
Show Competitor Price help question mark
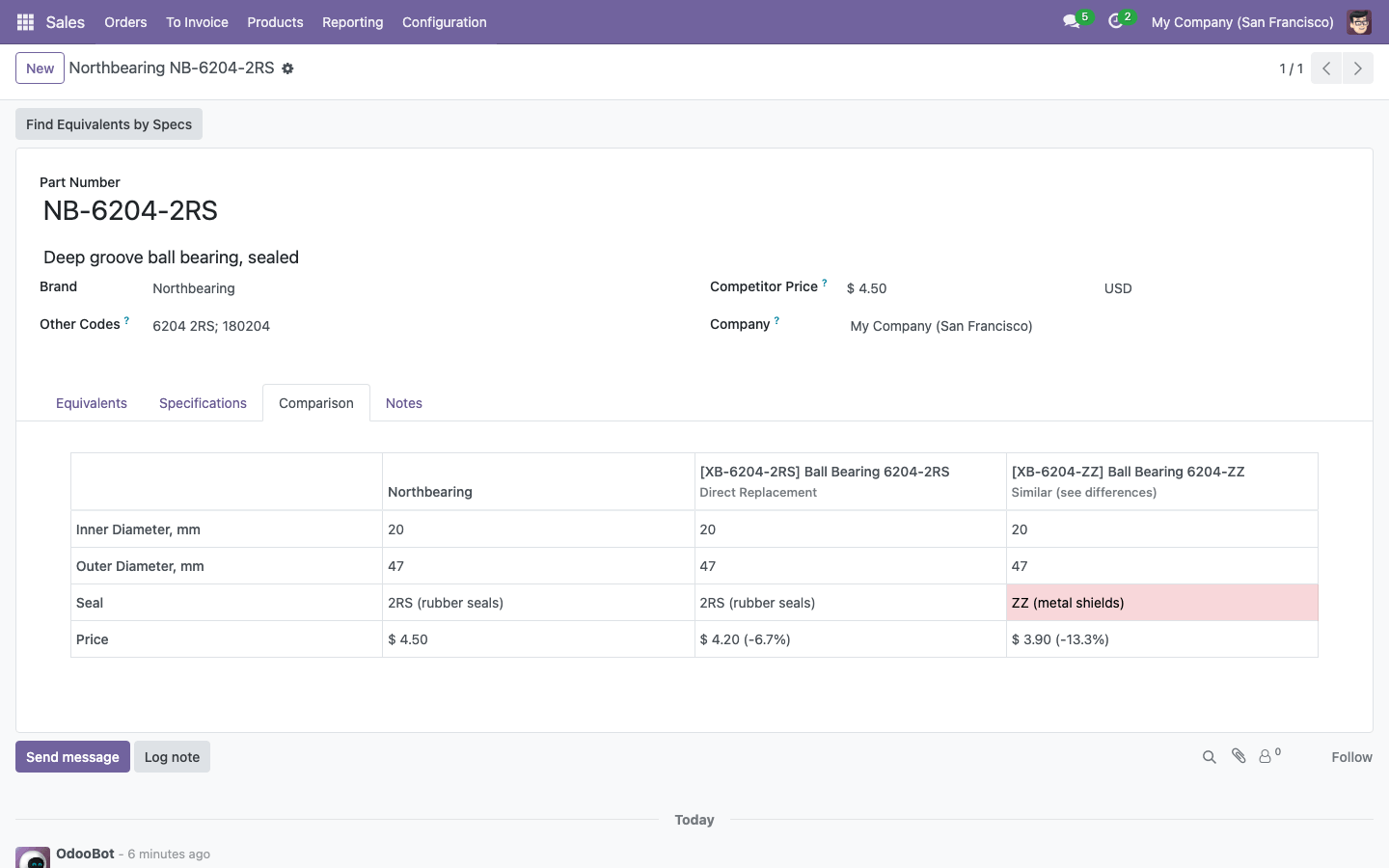pyautogui.click(x=825, y=283)
